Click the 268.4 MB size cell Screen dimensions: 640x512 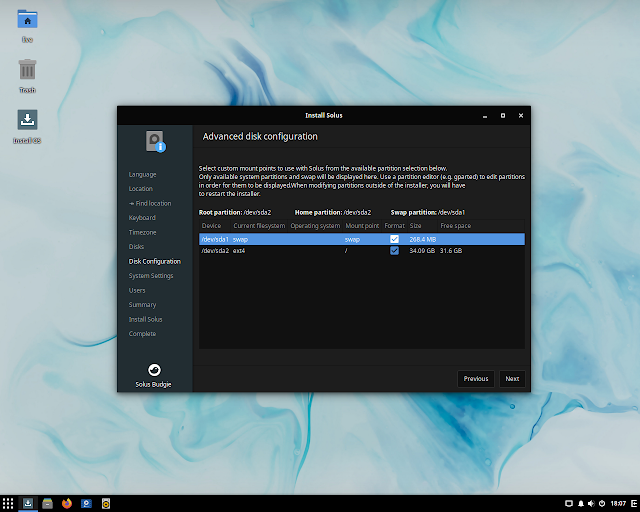click(x=423, y=239)
